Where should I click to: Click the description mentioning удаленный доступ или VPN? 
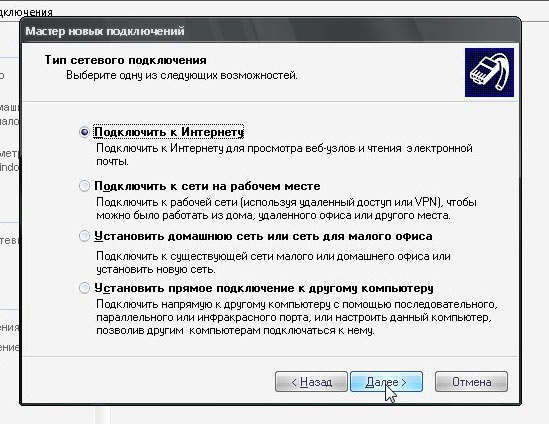coord(286,209)
